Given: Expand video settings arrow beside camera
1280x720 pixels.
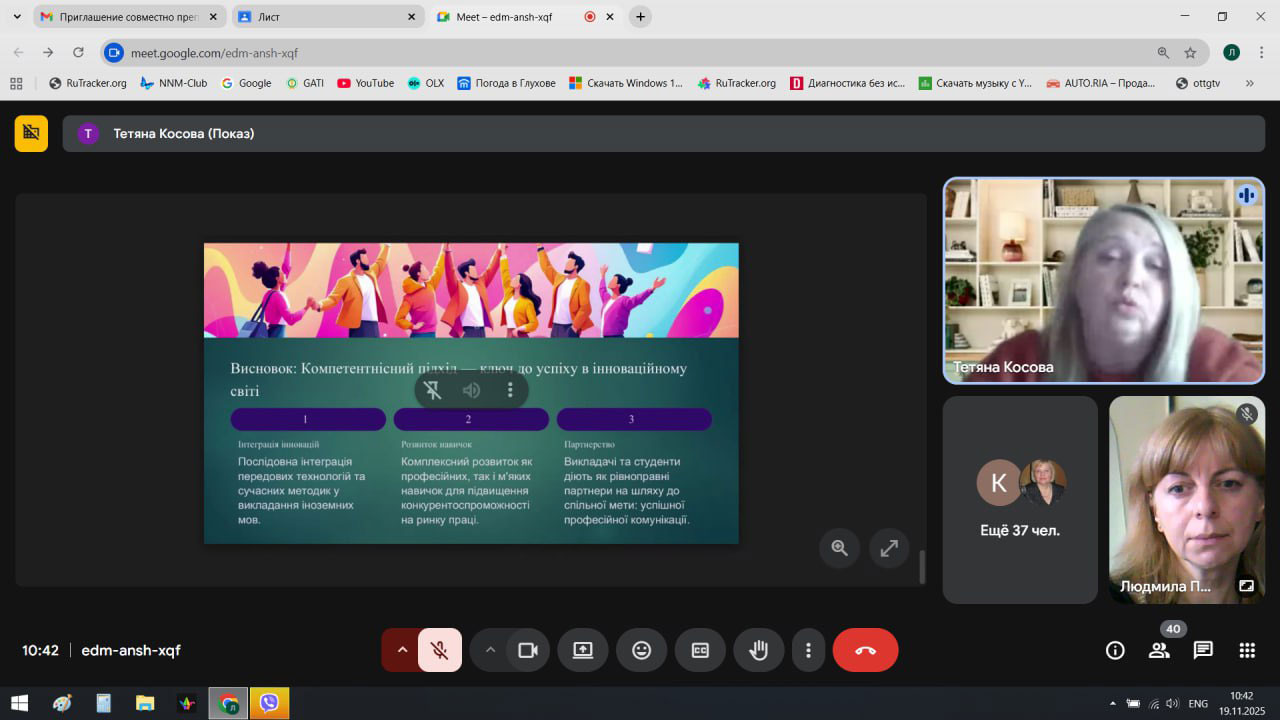Looking at the screenshot, I should (x=490, y=650).
